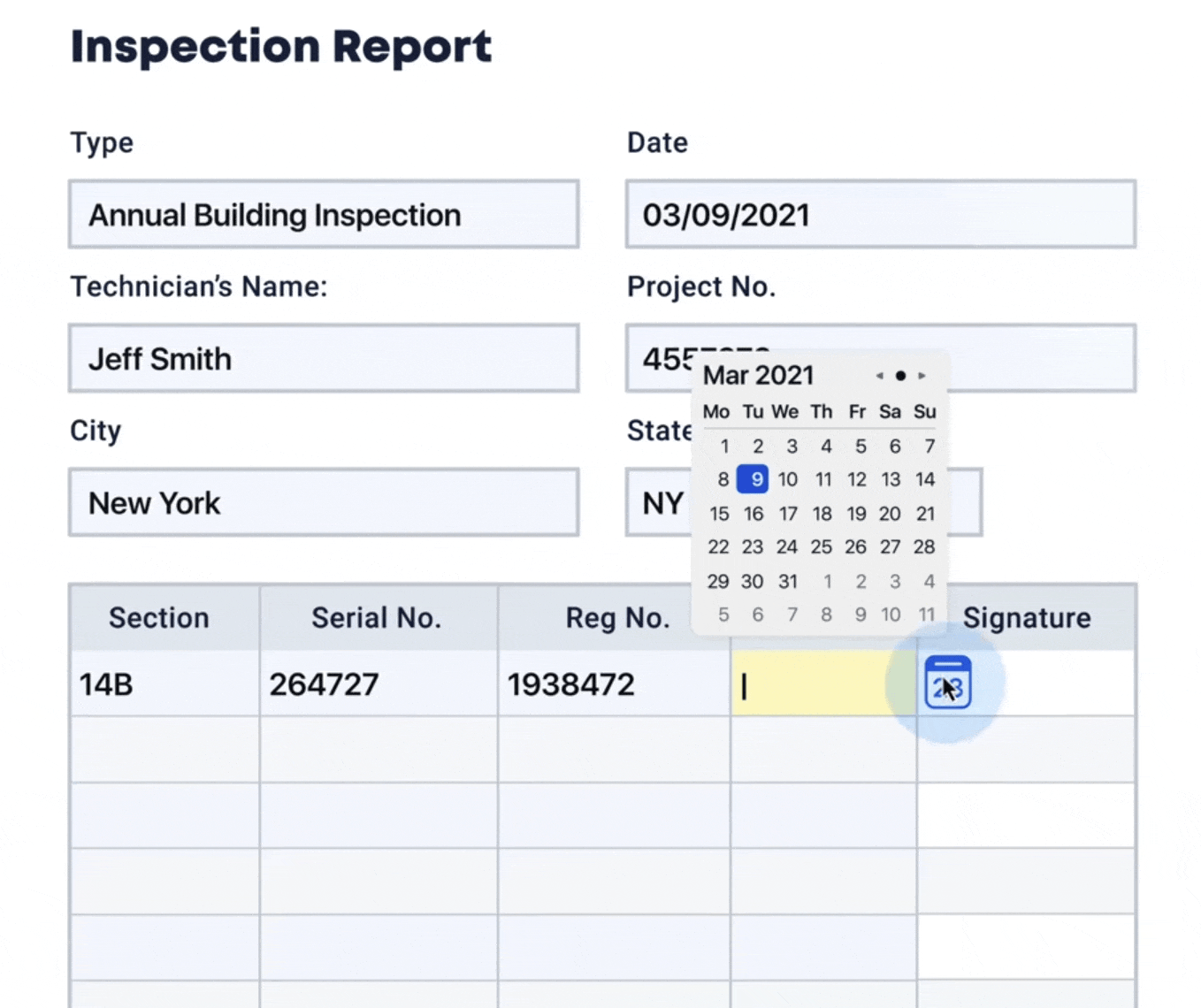Click the today dot in the calendar header
Image resolution: width=1201 pixels, height=1008 pixels.
click(x=900, y=376)
